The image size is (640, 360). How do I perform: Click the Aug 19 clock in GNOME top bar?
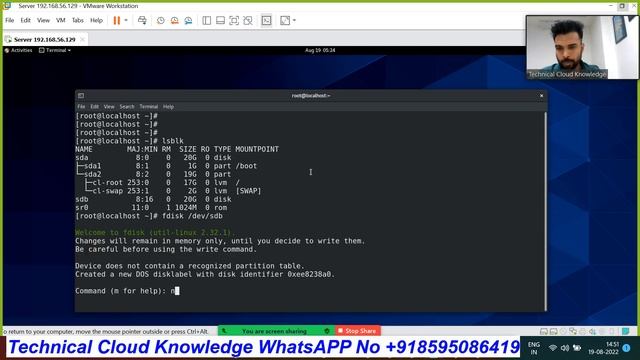pos(320,50)
